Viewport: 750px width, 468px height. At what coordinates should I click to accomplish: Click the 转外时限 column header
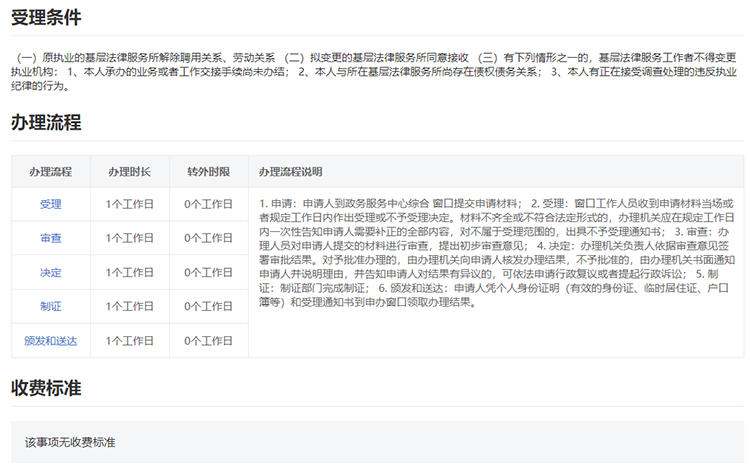pos(209,172)
